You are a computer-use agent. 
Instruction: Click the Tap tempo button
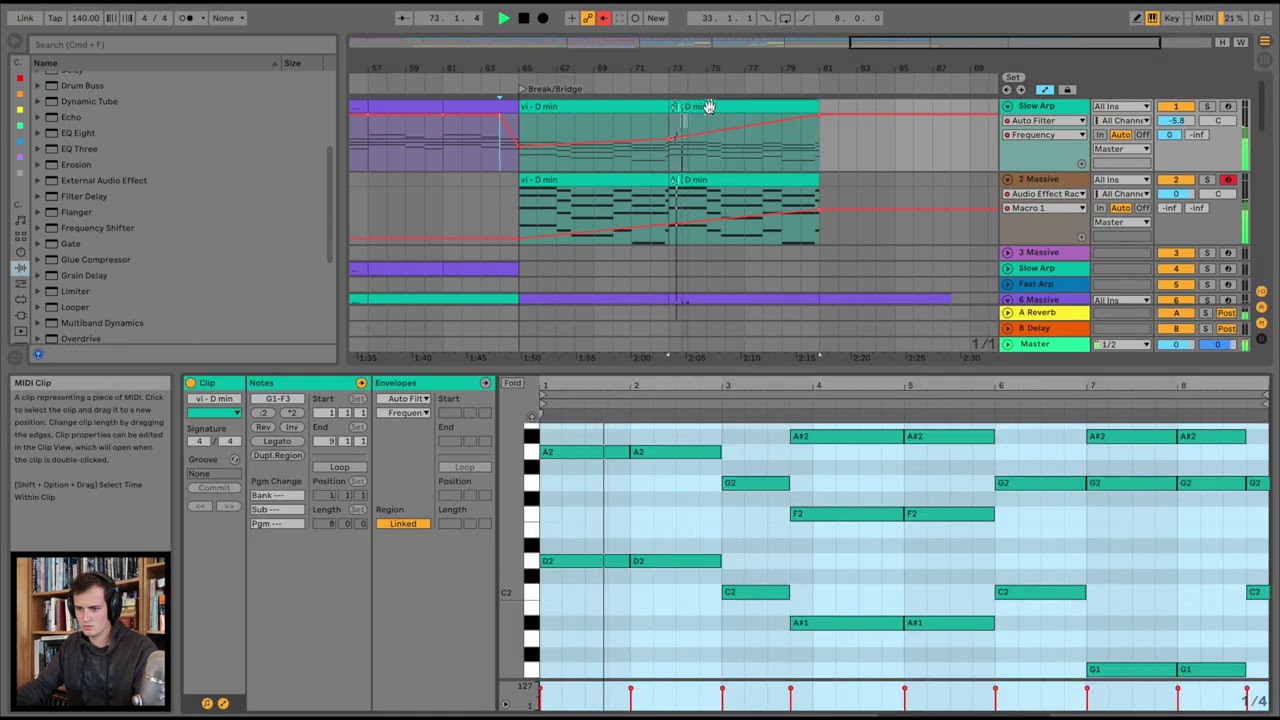click(55, 18)
